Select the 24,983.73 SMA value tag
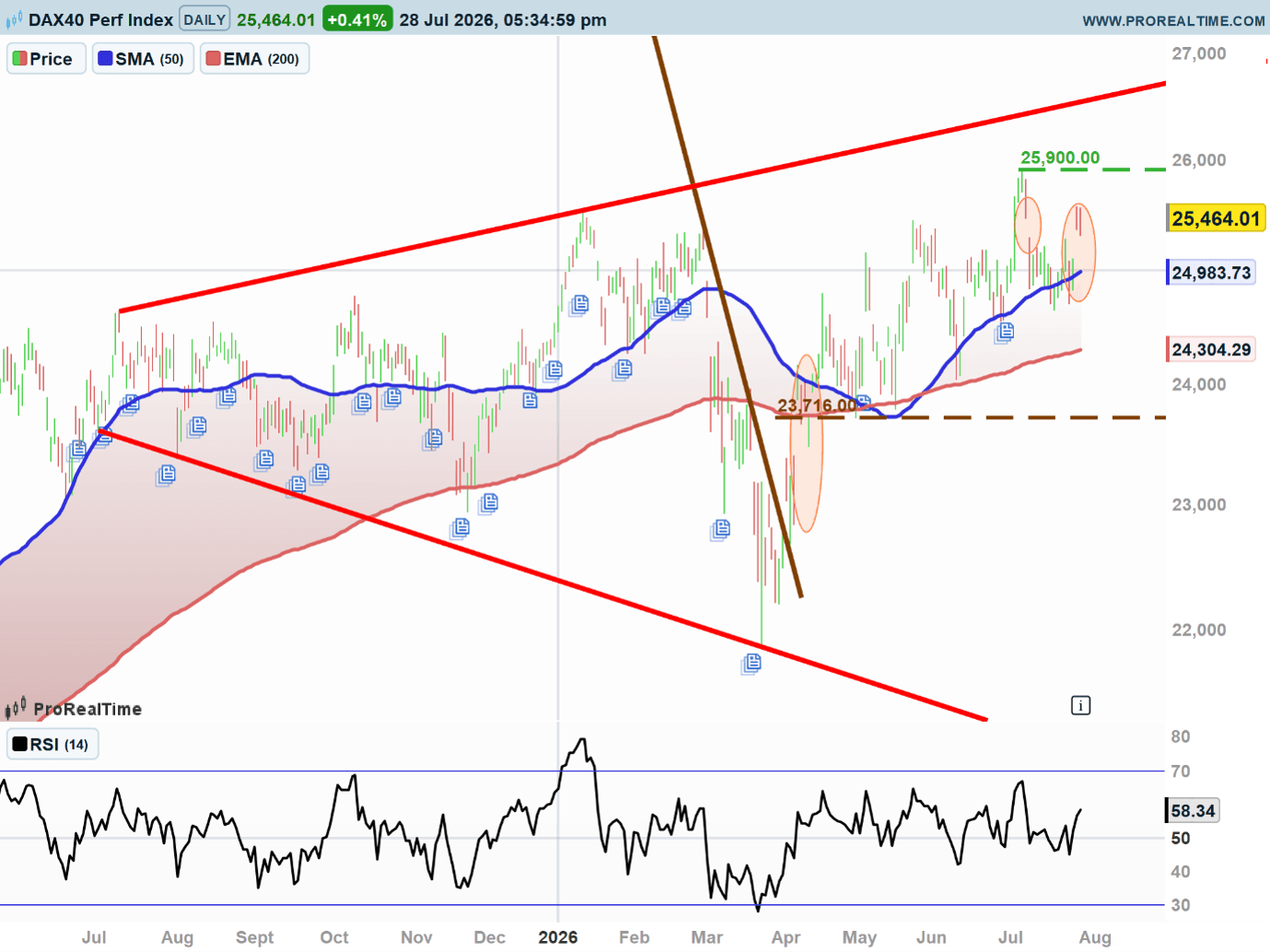Image resolution: width=1270 pixels, height=952 pixels. click(x=1211, y=273)
